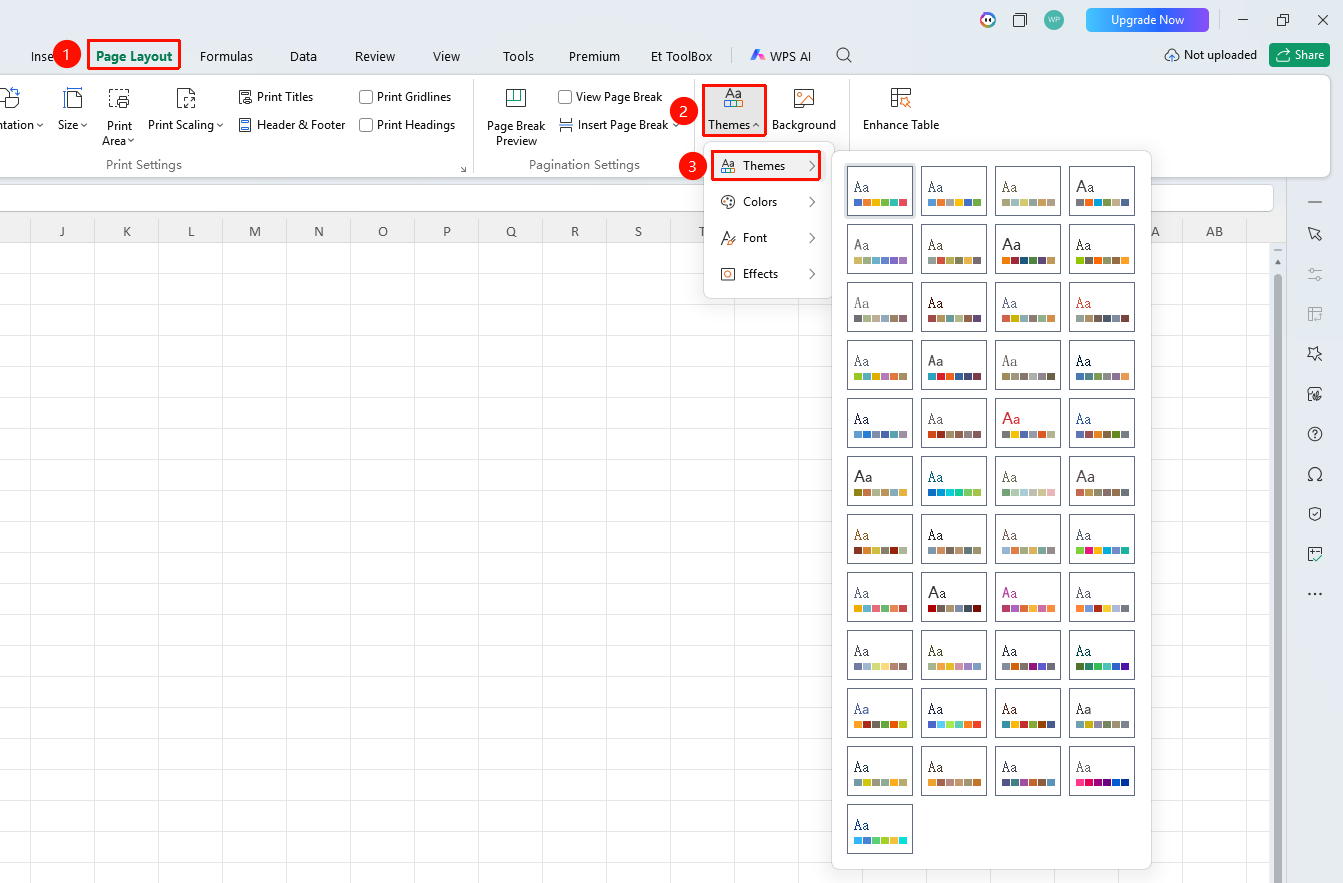
Task: Click the Share button
Action: point(1299,55)
